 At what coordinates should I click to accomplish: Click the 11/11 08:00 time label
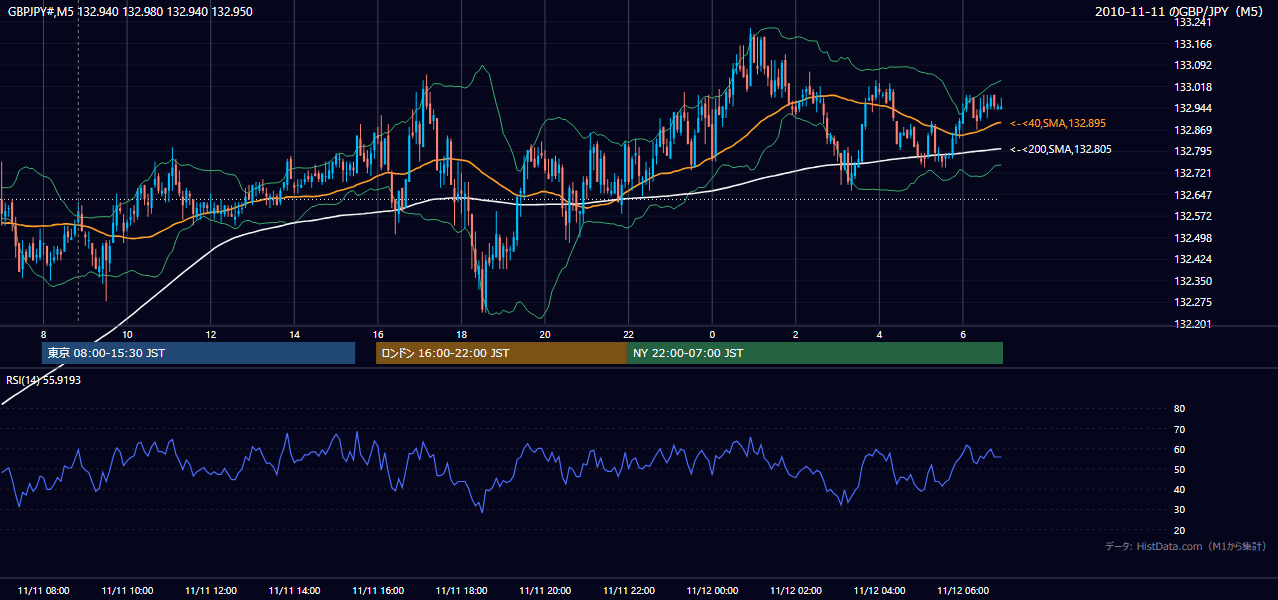pyautogui.click(x=44, y=591)
